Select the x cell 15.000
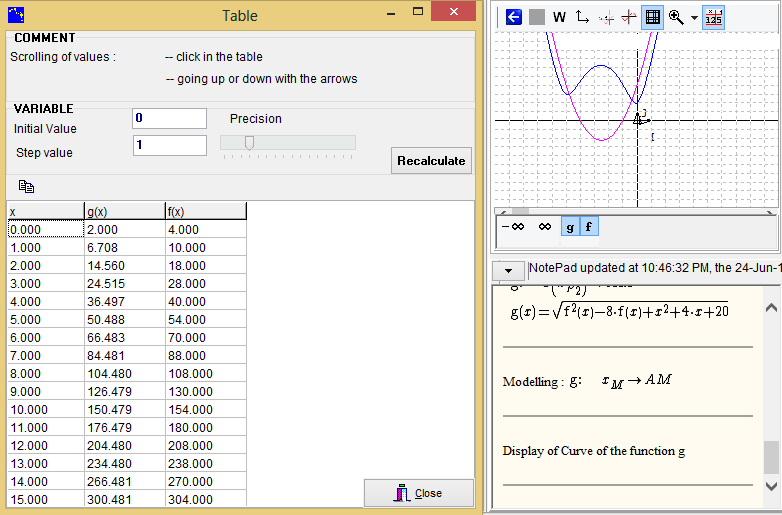The width and height of the screenshot is (782, 515). click(46, 499)
